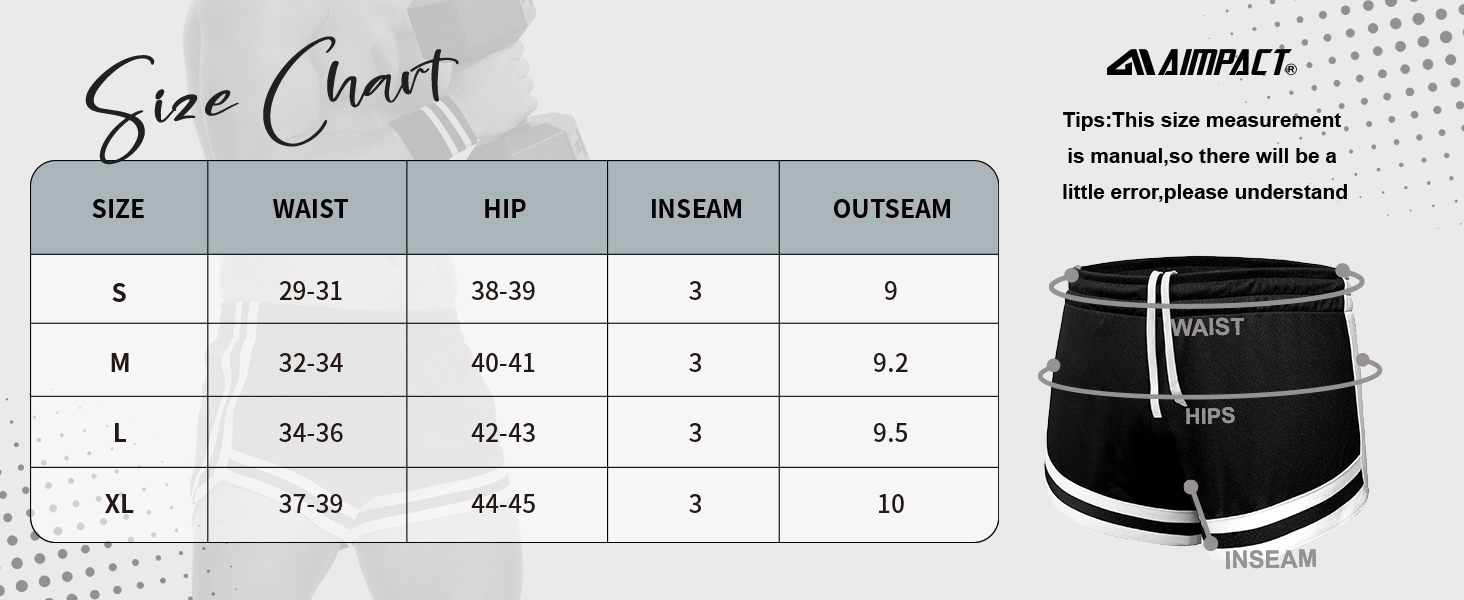This screenshot has width=1464, height=600.
Task: Click the 32-34 waist measurement
Action: [311, 362]
